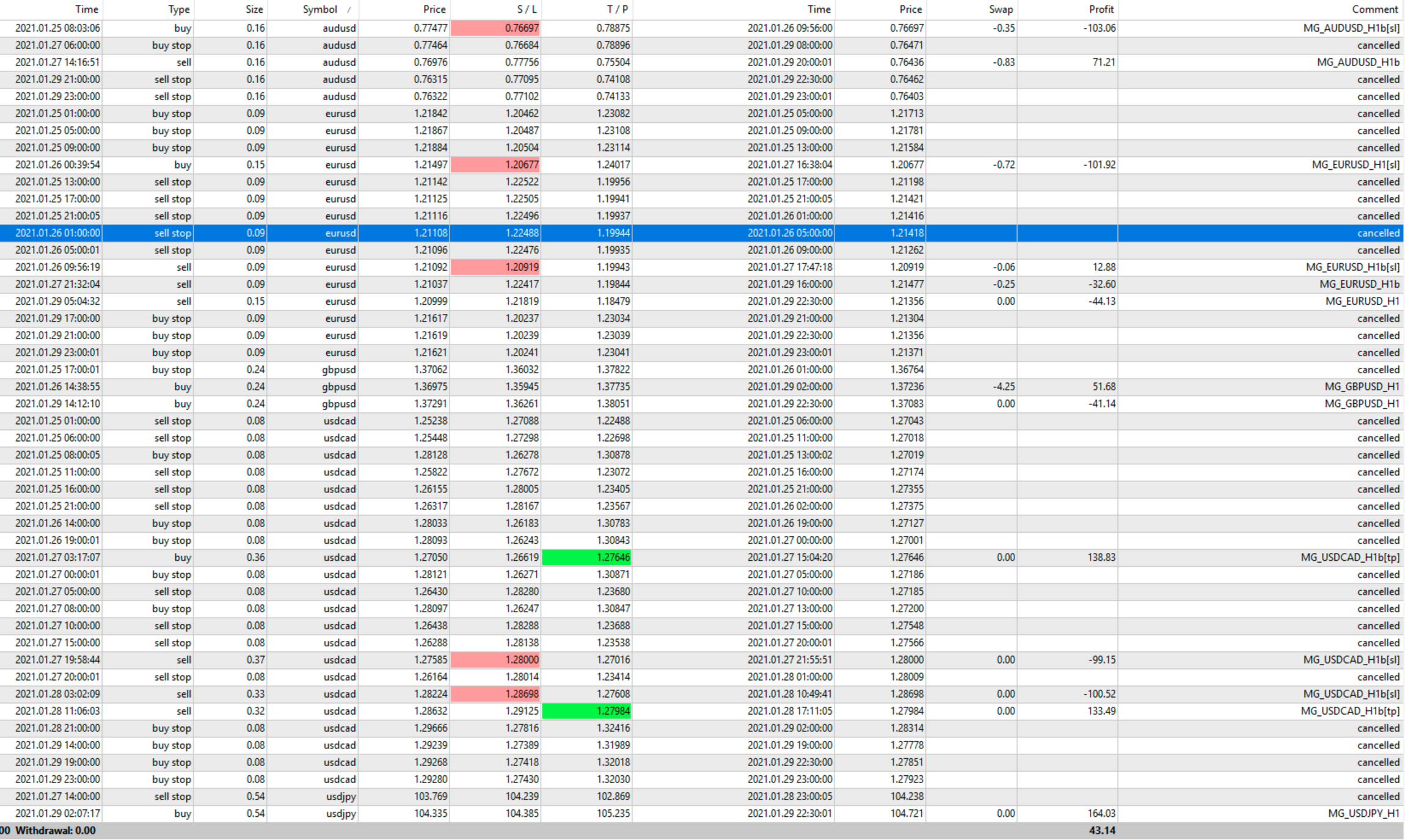Click the T / P column header
Screen dimensions: 1405x840
point(617,10)
